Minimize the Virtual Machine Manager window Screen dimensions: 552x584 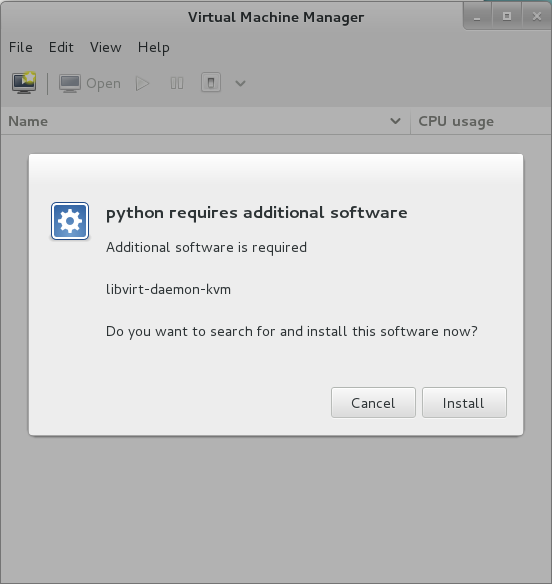477,17
